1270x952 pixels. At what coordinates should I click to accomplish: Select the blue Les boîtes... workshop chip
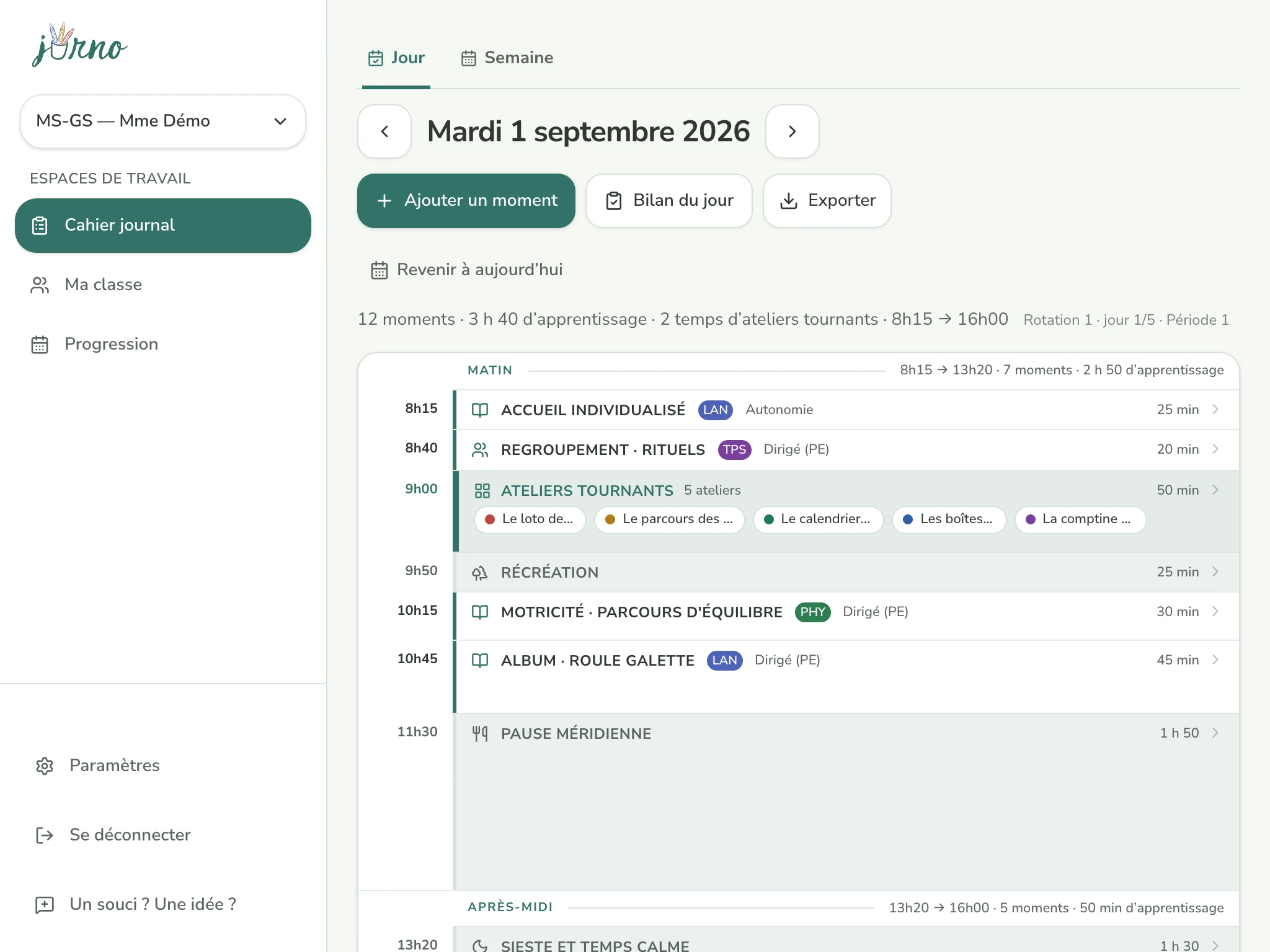949,519
